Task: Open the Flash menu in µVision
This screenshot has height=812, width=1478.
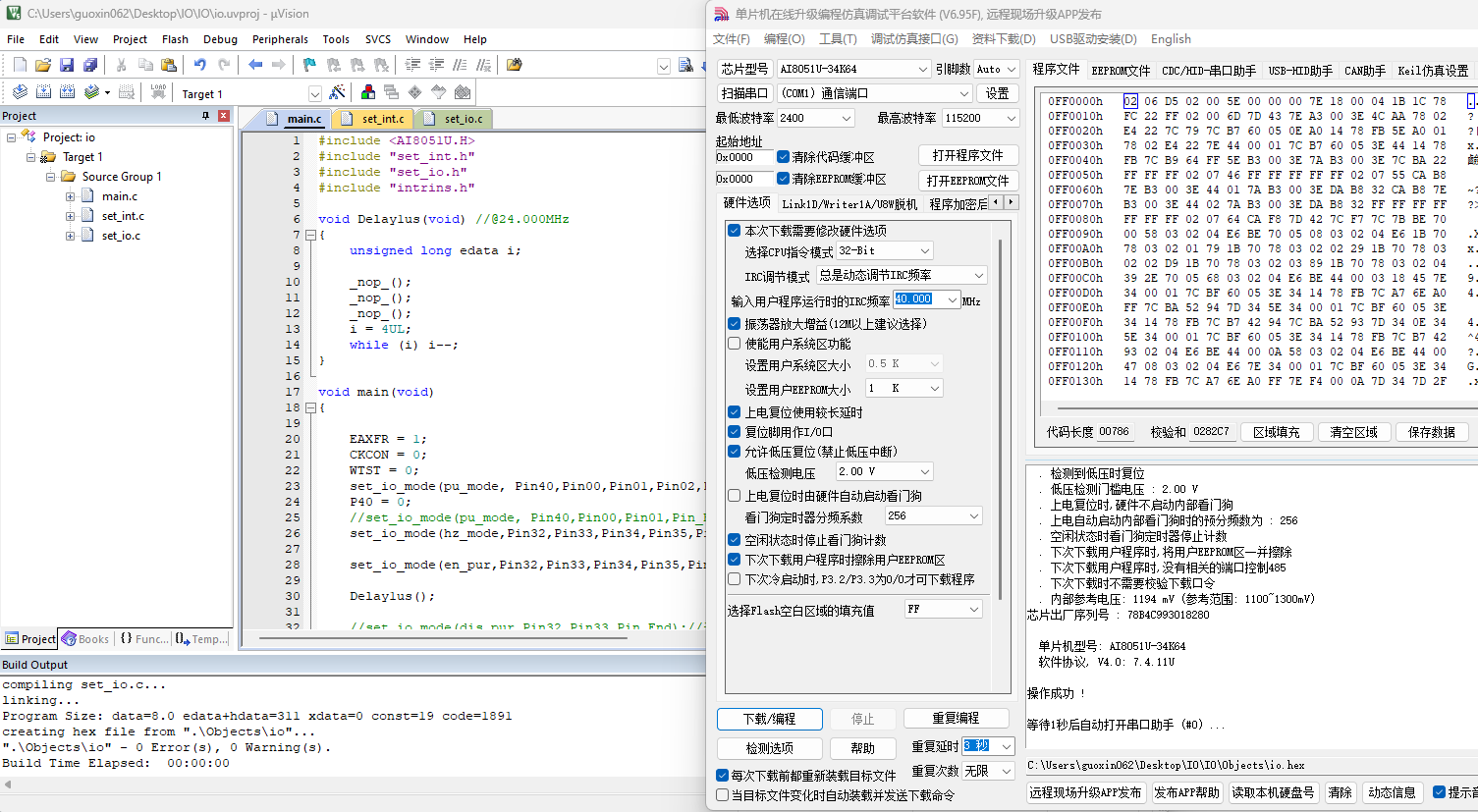Action: point(175,39)
